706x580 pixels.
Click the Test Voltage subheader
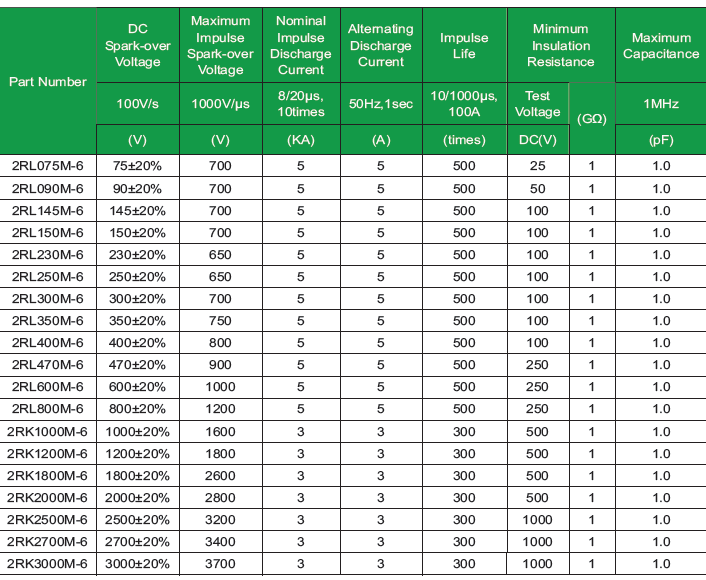[538, 104]
